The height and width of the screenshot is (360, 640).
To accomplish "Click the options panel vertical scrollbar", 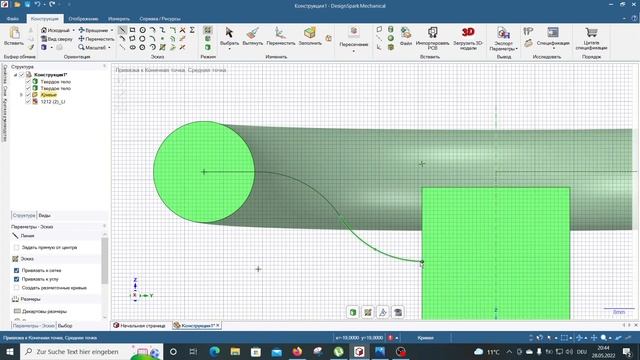I will (x=104, y=260).
